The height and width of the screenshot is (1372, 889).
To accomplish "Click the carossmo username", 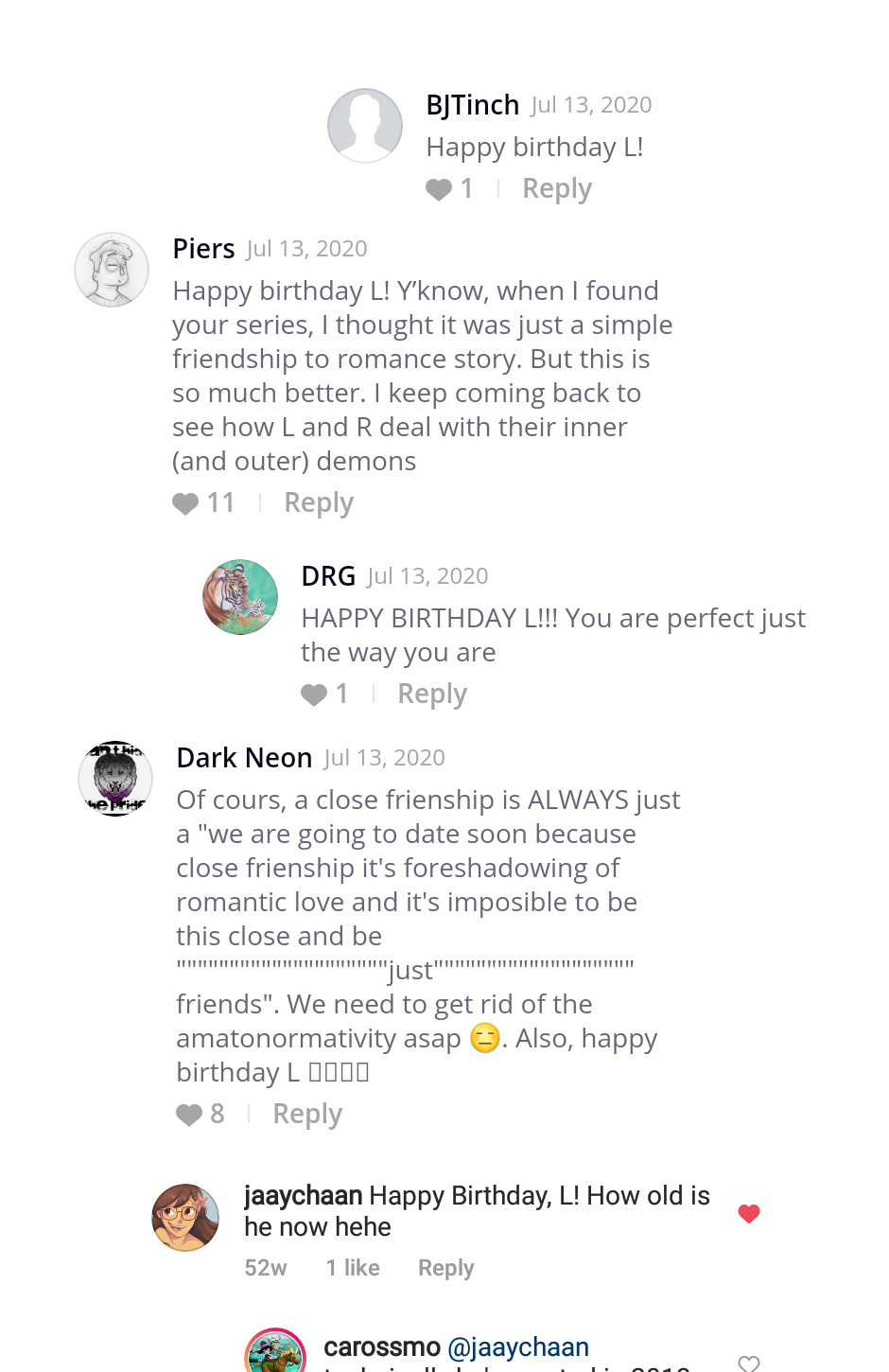I will point(381,1346).
